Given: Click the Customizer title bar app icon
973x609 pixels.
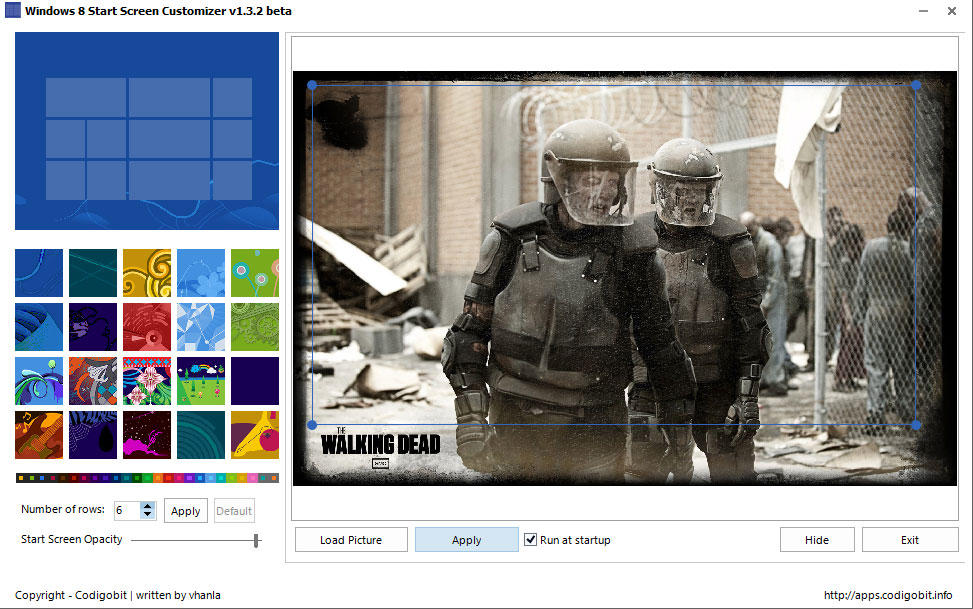Looking at the screenshot, I should click(x=12, y=11).
